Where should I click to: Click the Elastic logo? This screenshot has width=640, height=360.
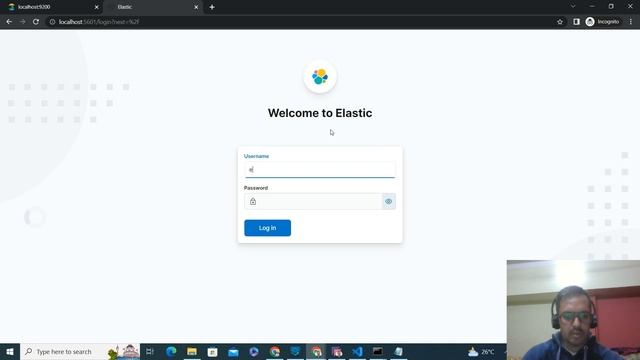(320, 77)
